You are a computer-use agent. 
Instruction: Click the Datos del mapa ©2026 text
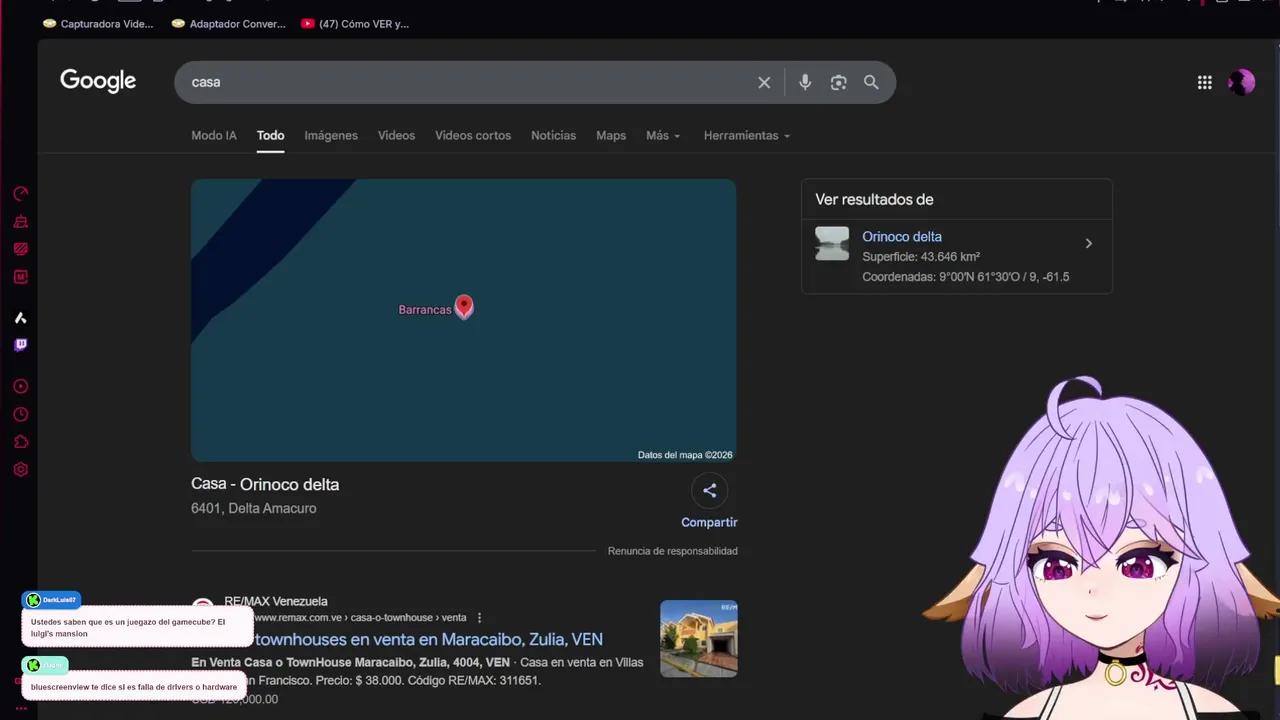685,455
